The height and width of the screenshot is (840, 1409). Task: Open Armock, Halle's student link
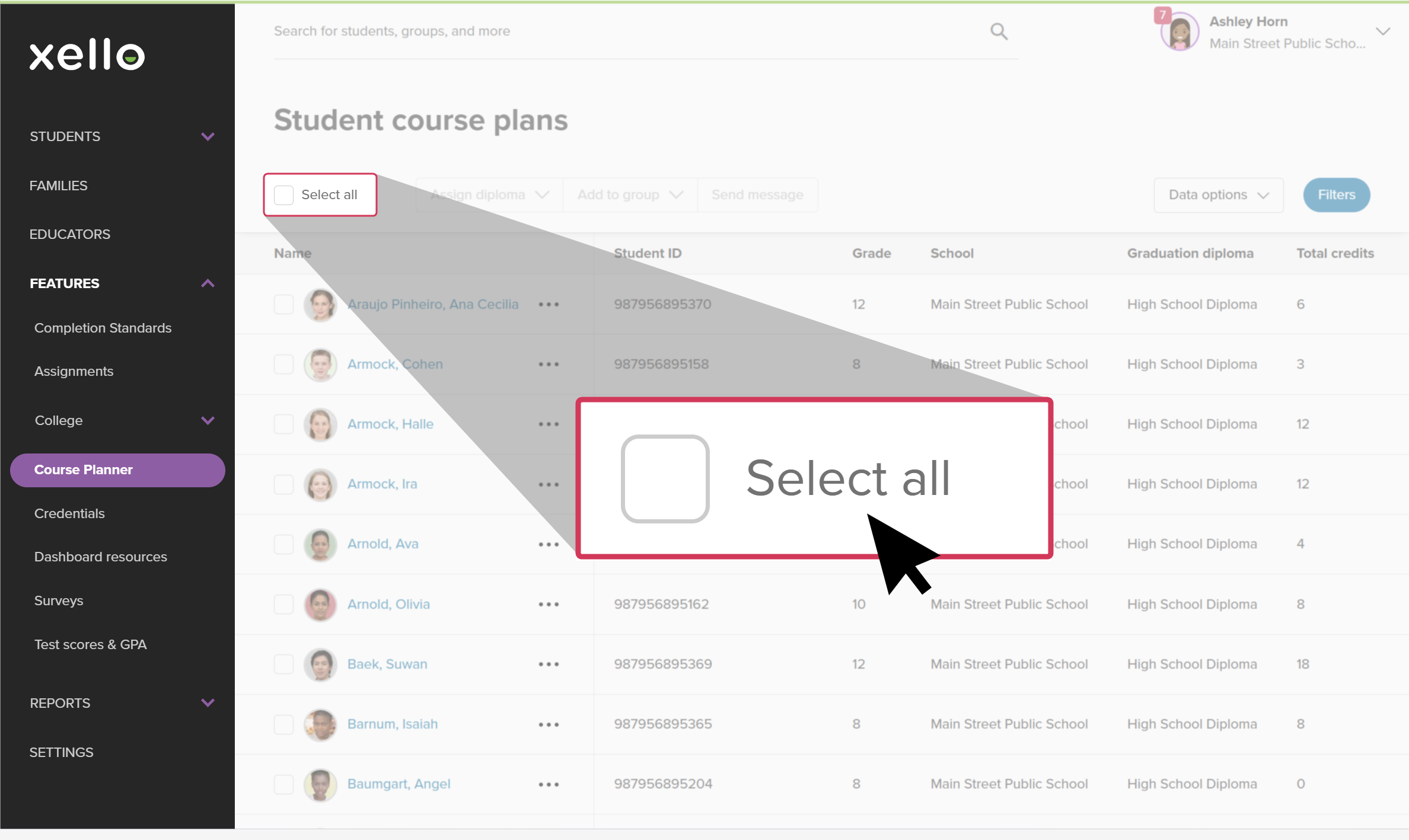tap(390, 424)
